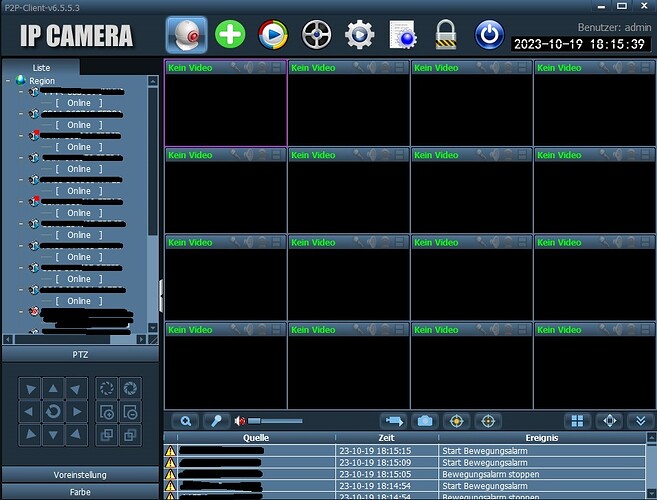Toggle record using the video camera icon
This screenshot has width=657, height=500.
(x=395, y=421)
